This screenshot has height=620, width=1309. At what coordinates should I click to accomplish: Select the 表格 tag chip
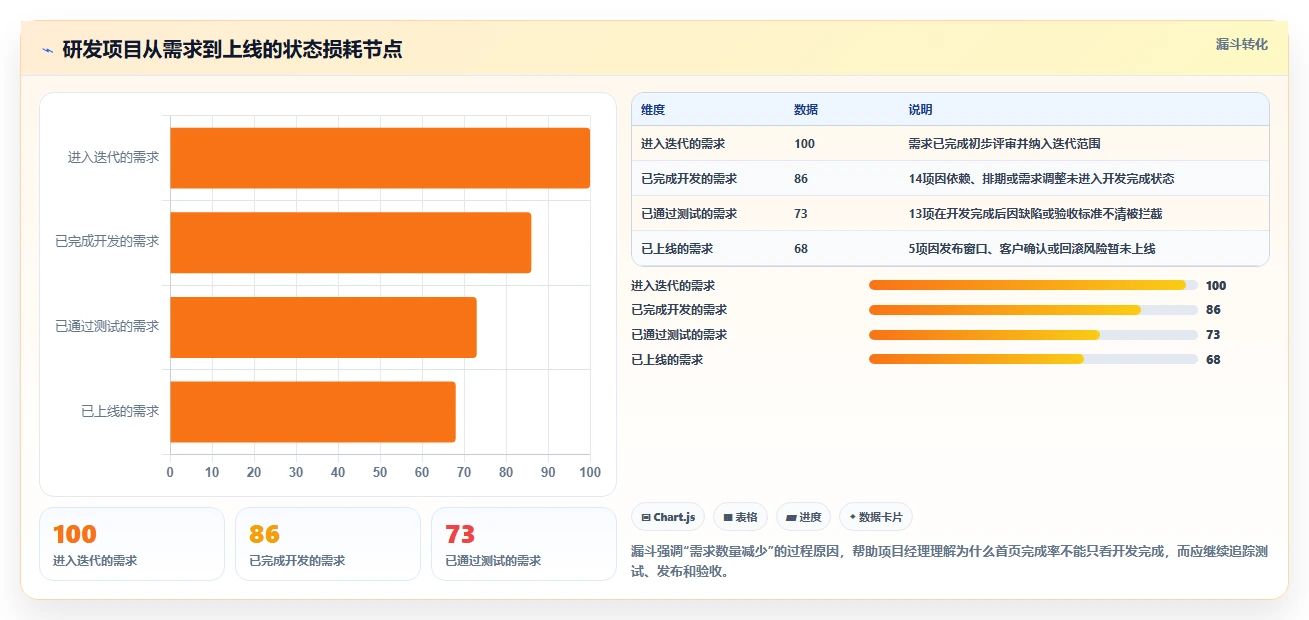(740, 517)
